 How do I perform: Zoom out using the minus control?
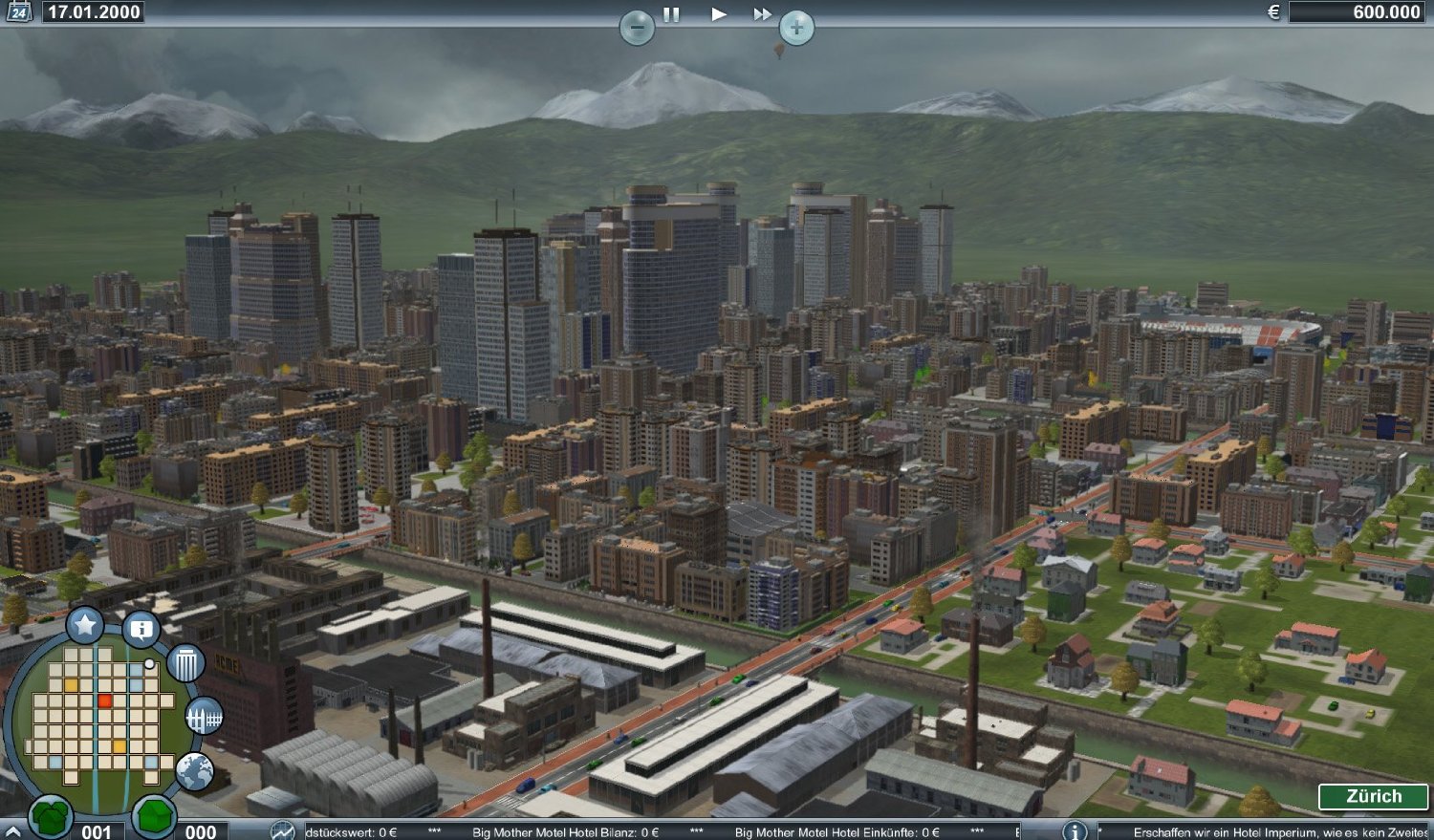(639, 28)
